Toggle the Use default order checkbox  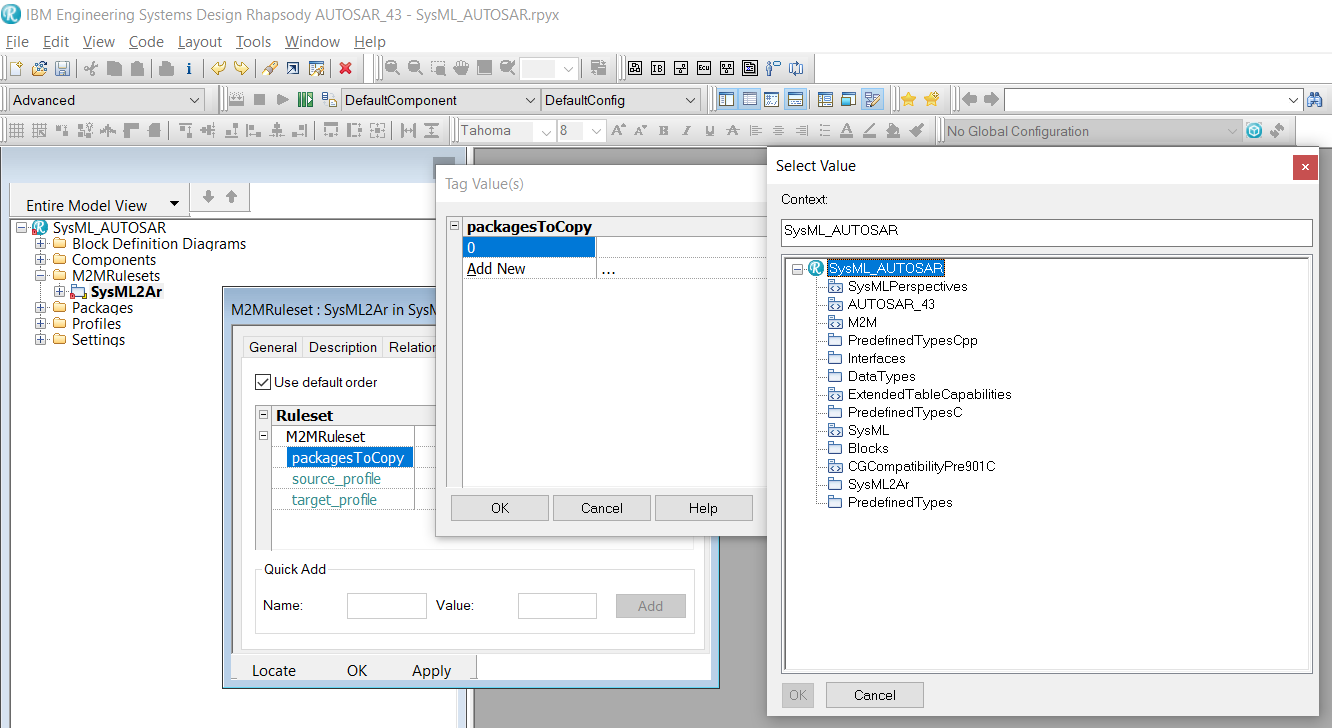coord(263,382)
